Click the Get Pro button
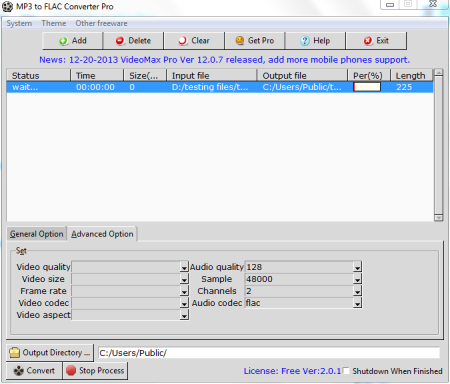The height and width of the screenshot is (384, 450). coord(255,41)
